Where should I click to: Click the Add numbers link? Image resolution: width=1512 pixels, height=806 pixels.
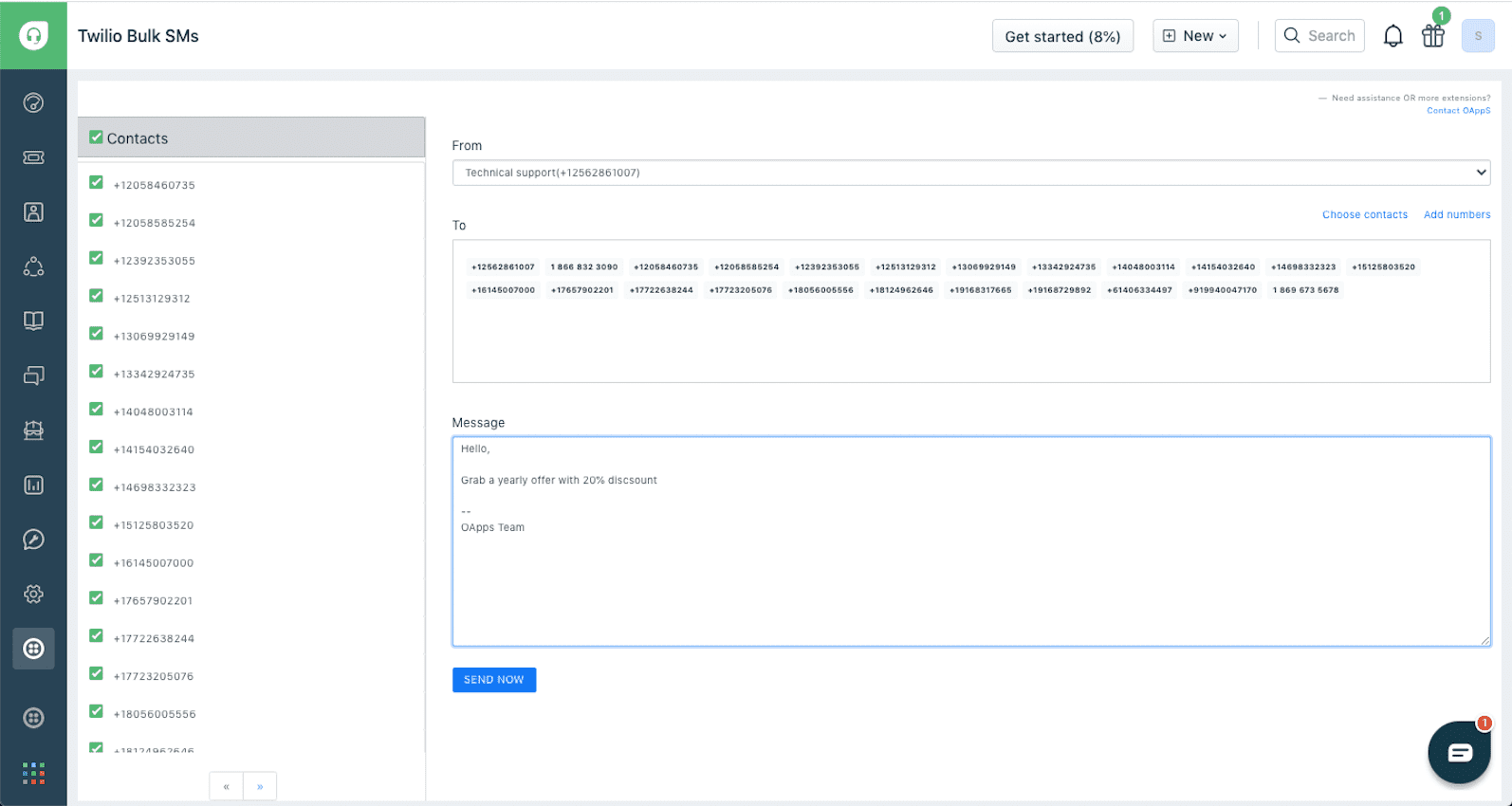[x=1457, y=215]
